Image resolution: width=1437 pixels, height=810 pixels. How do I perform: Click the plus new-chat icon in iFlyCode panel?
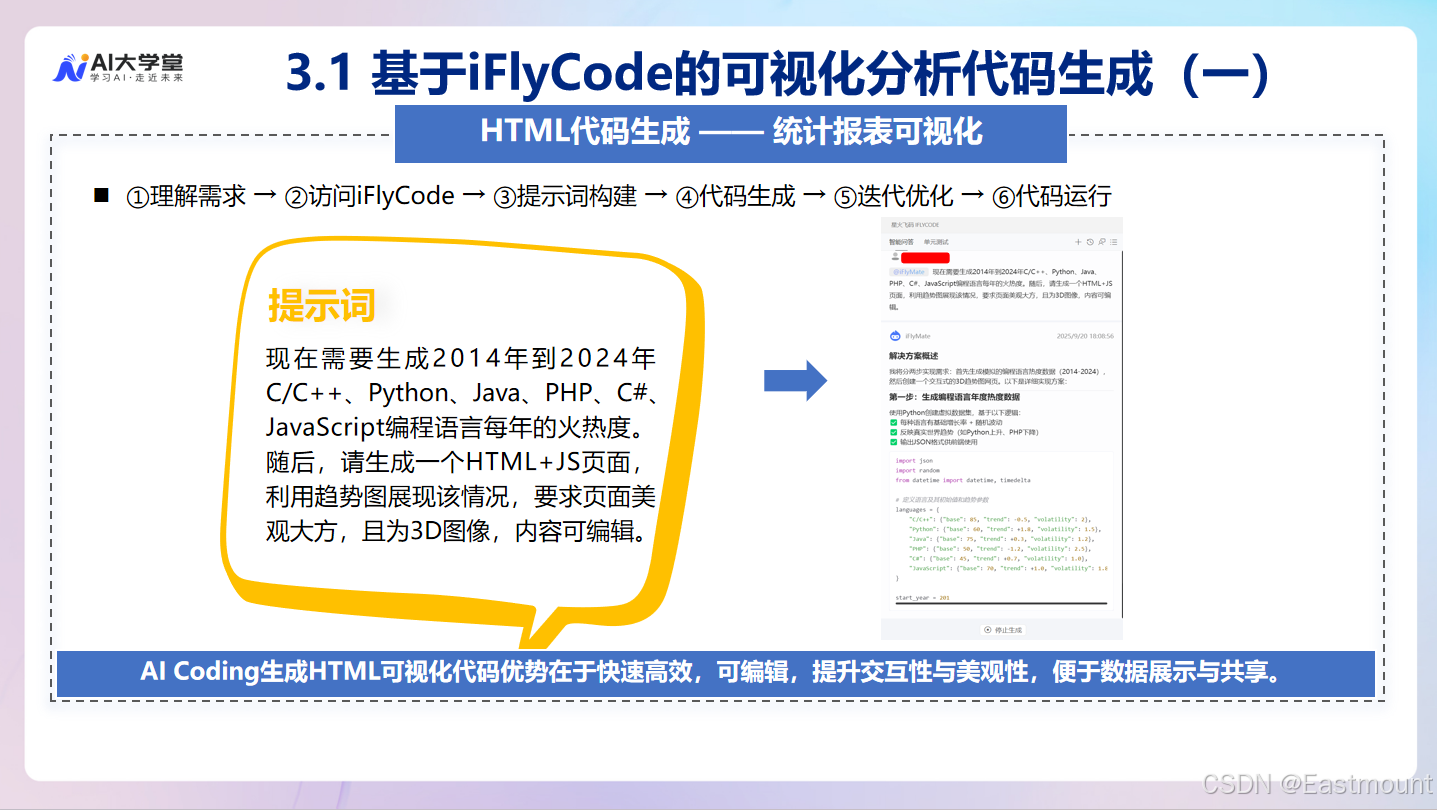click(x=1078, y=242)
